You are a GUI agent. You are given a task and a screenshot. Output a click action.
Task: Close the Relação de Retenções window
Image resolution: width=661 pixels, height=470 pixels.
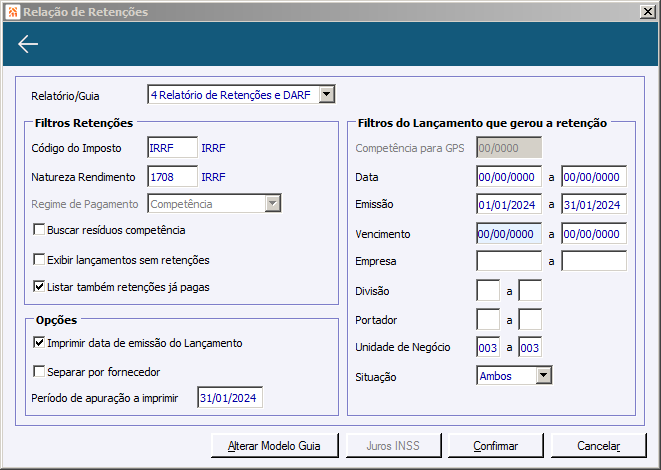649,12
